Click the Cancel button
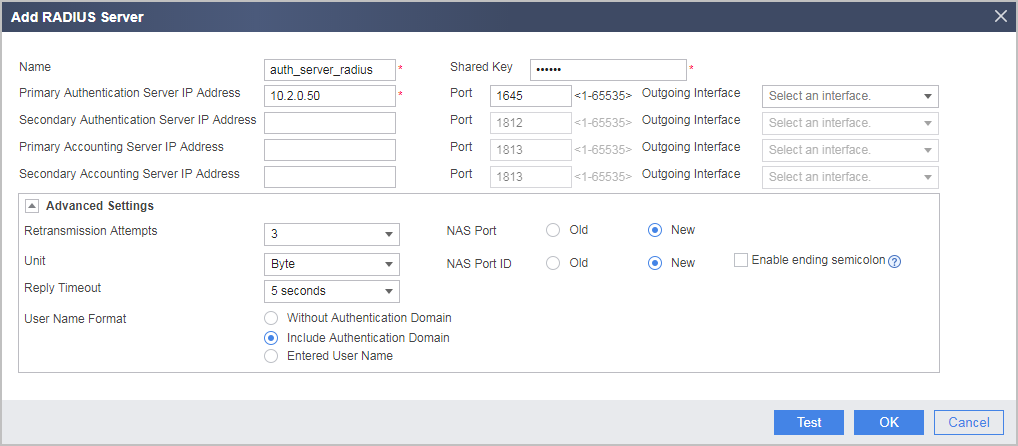The width and height of the screenshot is (1018, 446). 969,423
